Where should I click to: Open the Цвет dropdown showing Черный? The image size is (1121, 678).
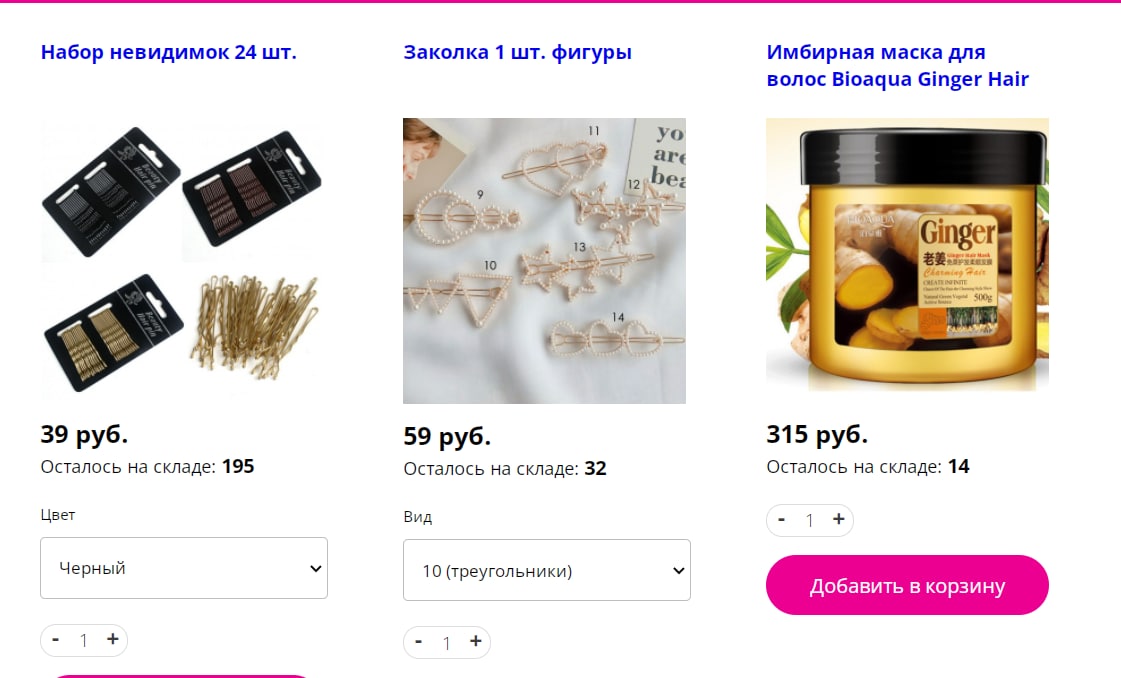point(184,568)
